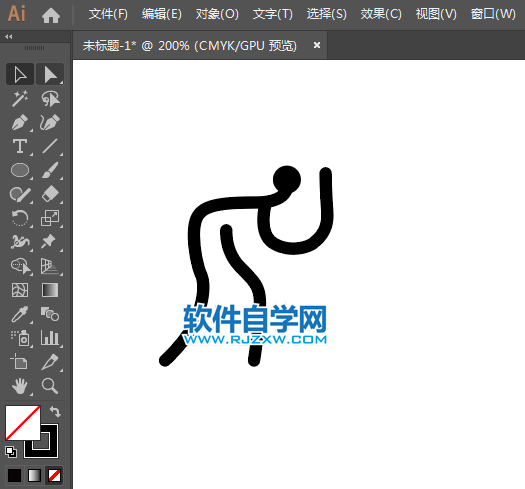This screenshot has width=525, height=489.
Task: Reset to default fill and stroke
Action: pos(11,452)
